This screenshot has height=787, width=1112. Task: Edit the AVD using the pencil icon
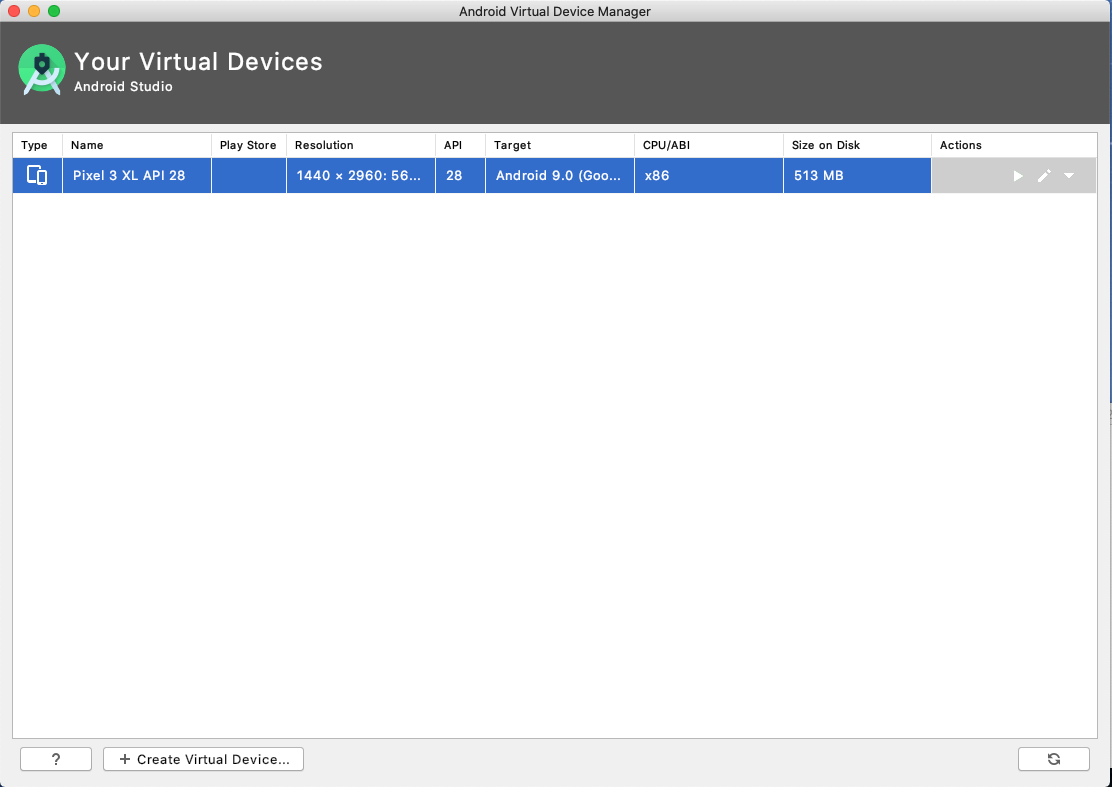click(1044, 176)
